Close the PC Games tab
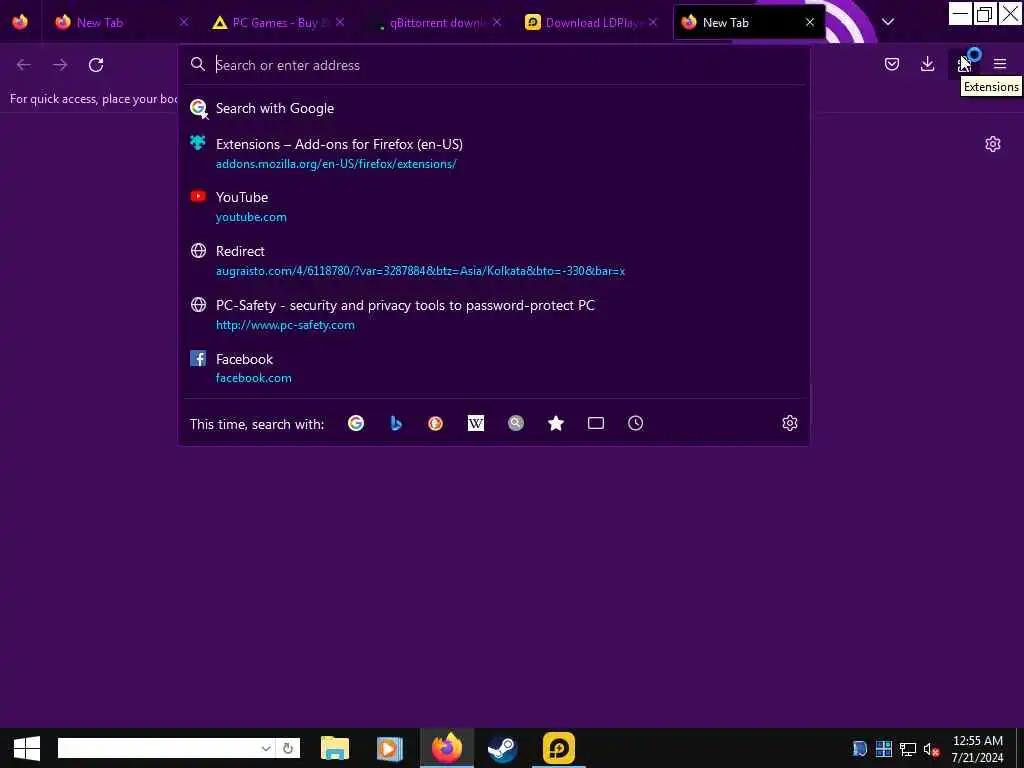The image size is (1024, 768). pyautogui.click(x=340, y=22)
